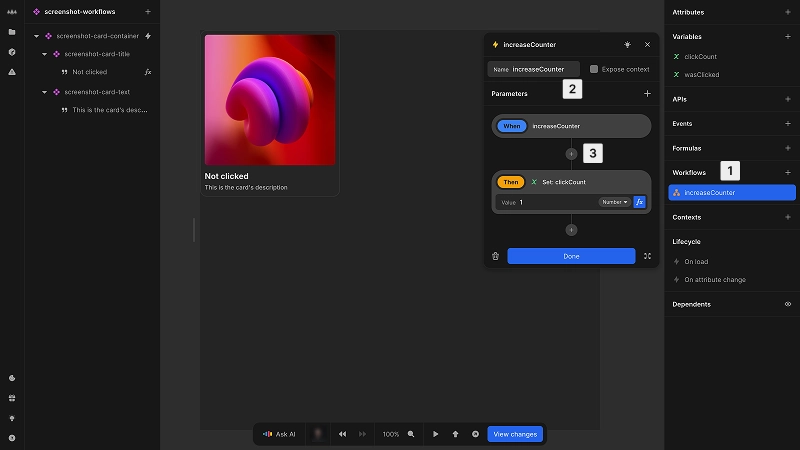The width and height of the screenshot is (800, 450).
Task: Click the logo icon at top of left sidebar
Action: tap(12, 12)
